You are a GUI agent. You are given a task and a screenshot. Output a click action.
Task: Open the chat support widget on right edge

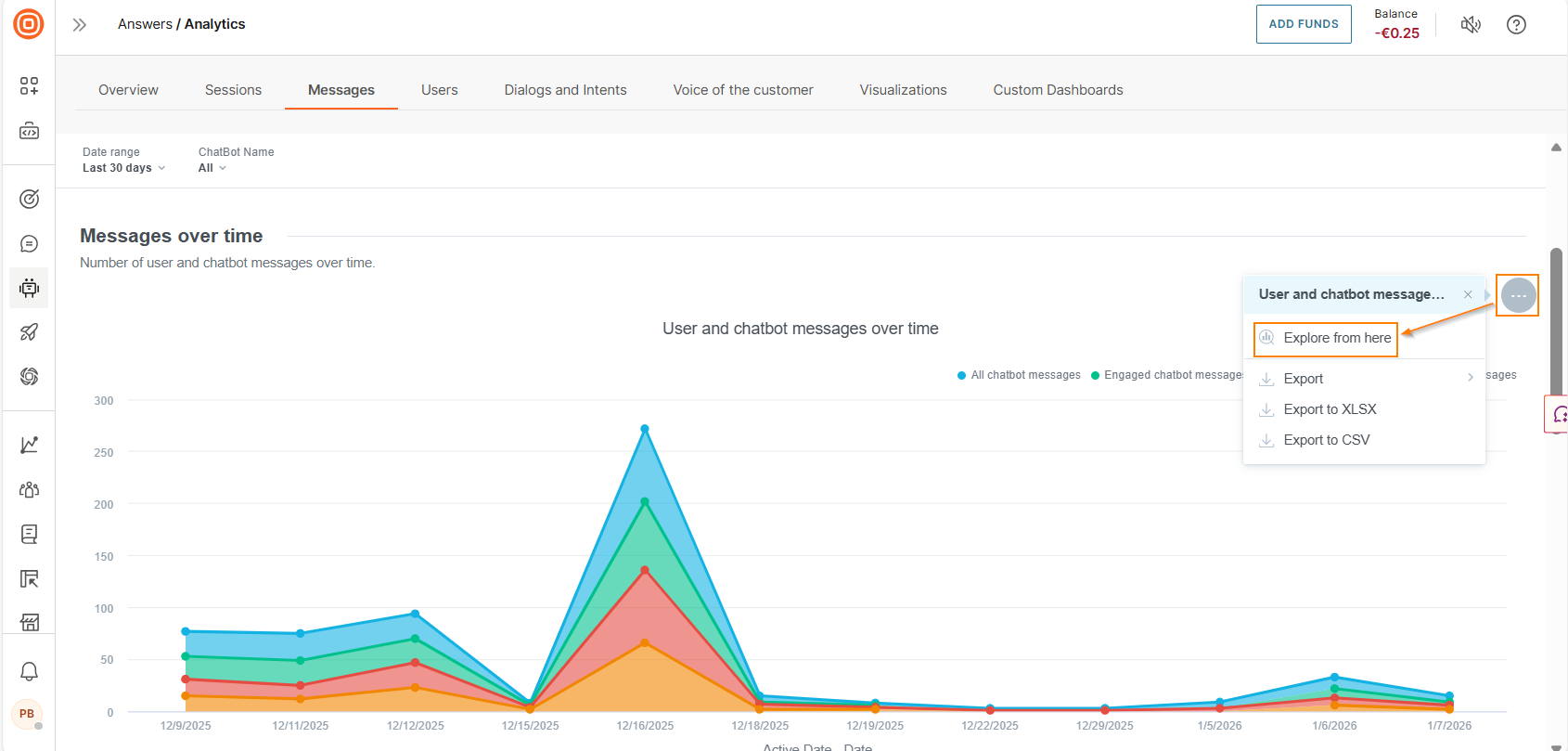[1558, 414]
